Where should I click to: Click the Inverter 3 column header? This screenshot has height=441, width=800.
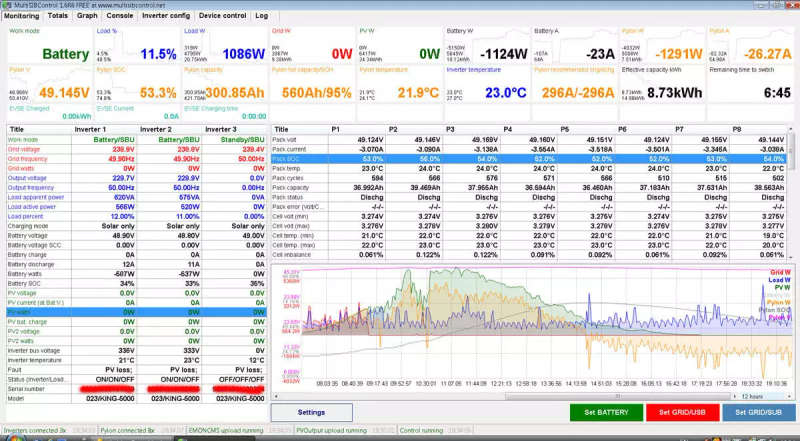point(234,130)
